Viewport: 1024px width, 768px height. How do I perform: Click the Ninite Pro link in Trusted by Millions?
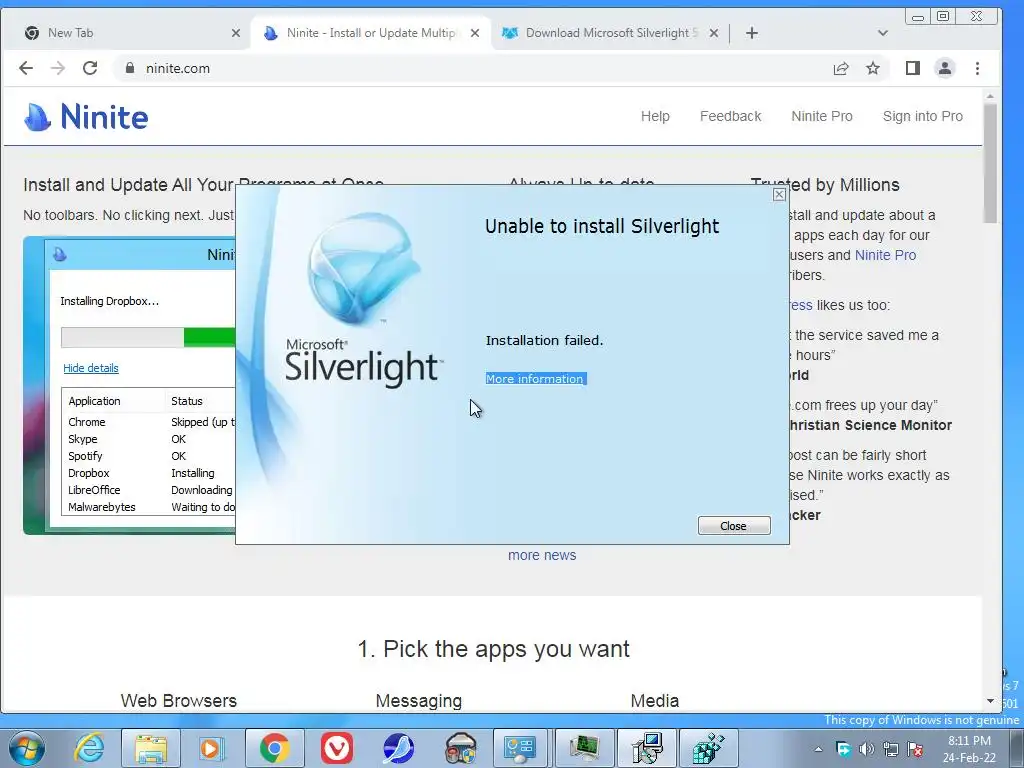tap(886, 255)
